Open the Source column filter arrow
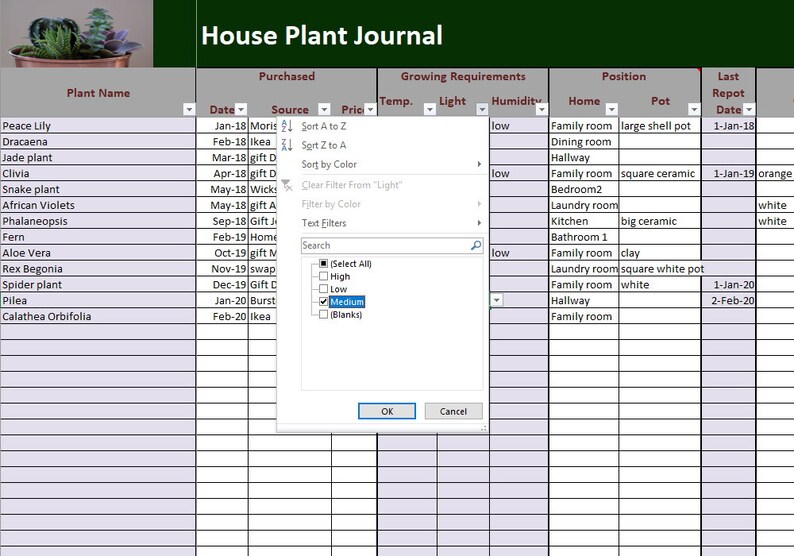Image resolution: width=794 pixels, height=556 pixels. tap(324, 109)
